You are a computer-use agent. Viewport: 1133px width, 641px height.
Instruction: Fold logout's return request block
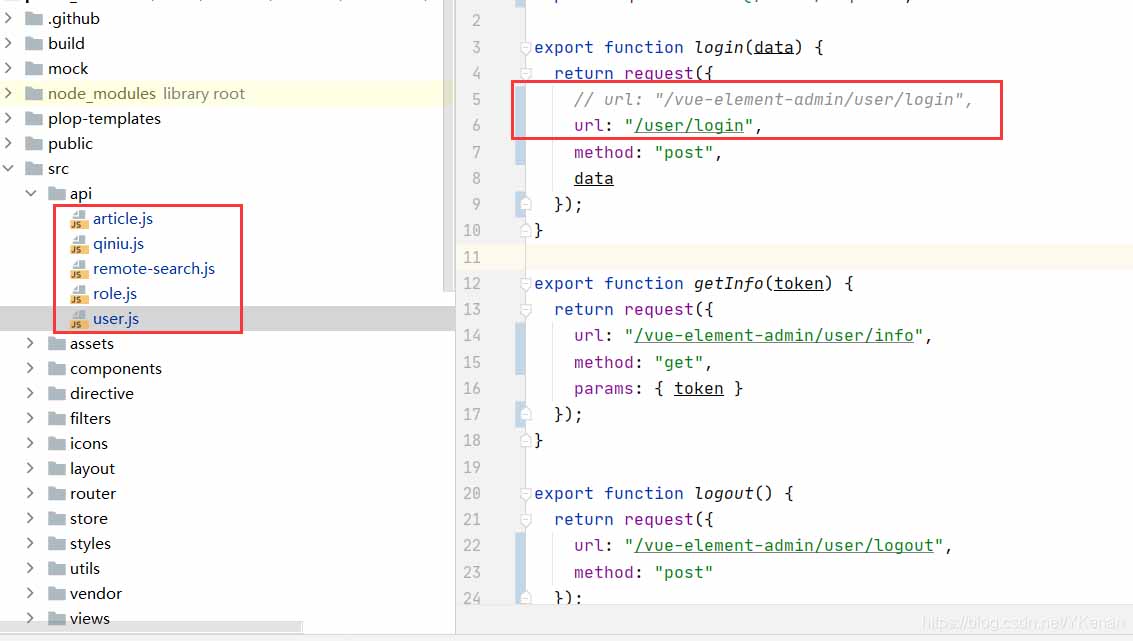coord(526,520)
